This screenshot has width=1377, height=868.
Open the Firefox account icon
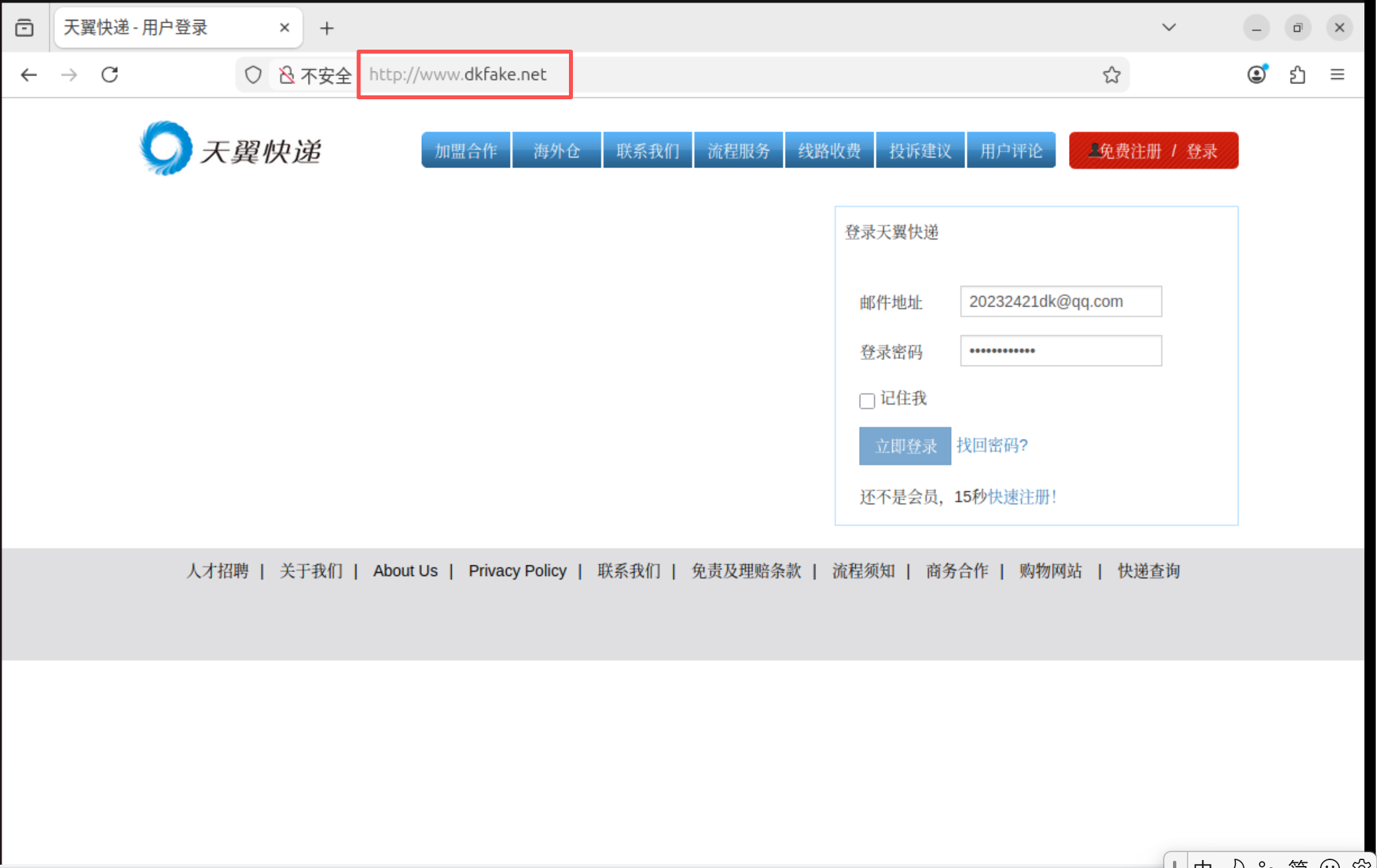click(1256, 75)
